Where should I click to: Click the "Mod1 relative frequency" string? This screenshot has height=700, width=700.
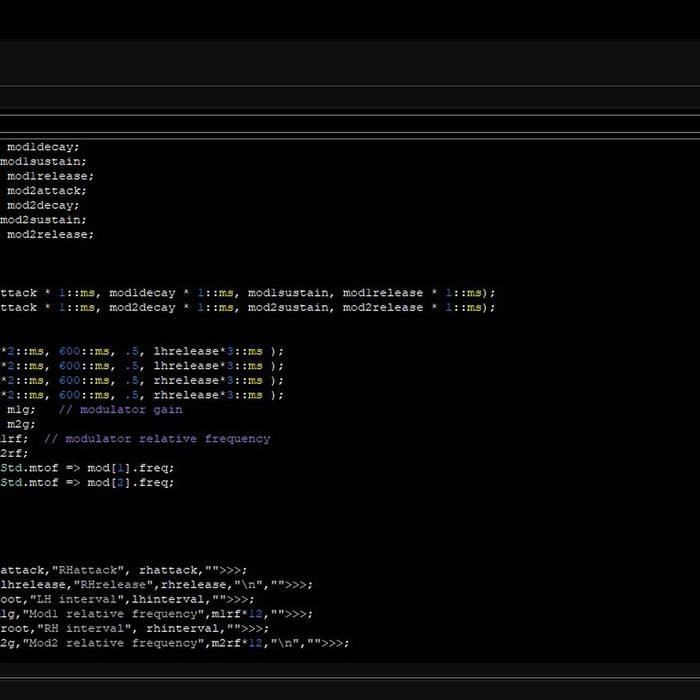[112, 614]
